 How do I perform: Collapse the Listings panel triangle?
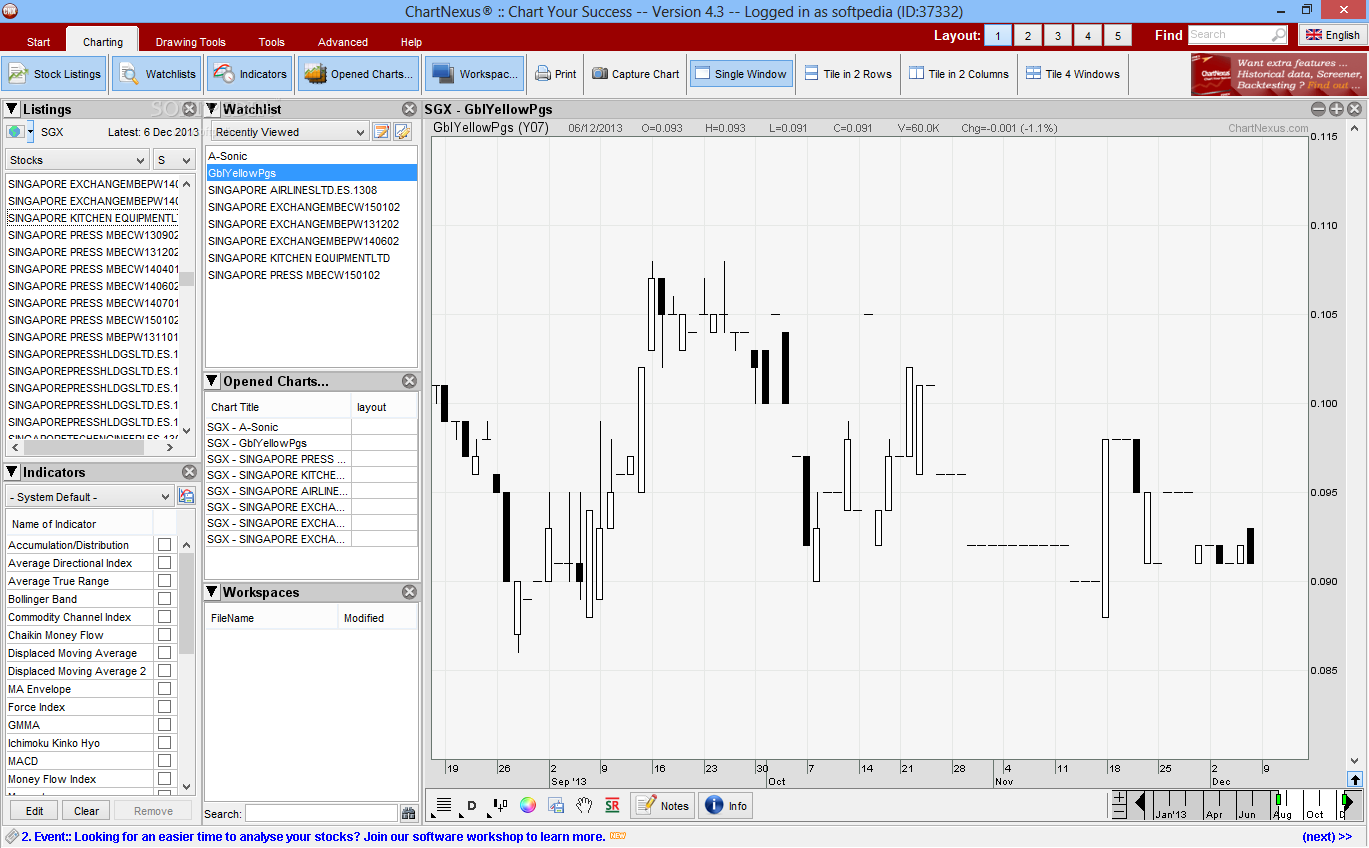[x=12, y=109]
